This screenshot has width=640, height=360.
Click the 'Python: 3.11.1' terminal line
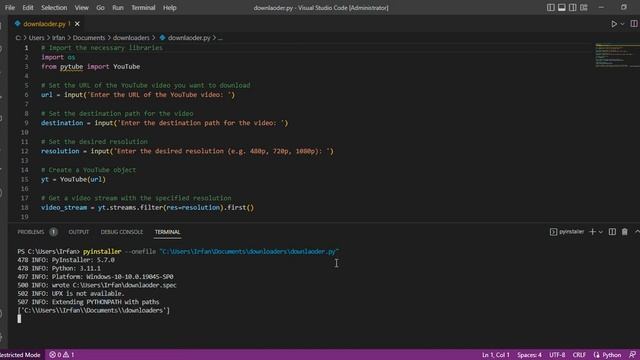point(59,269)
